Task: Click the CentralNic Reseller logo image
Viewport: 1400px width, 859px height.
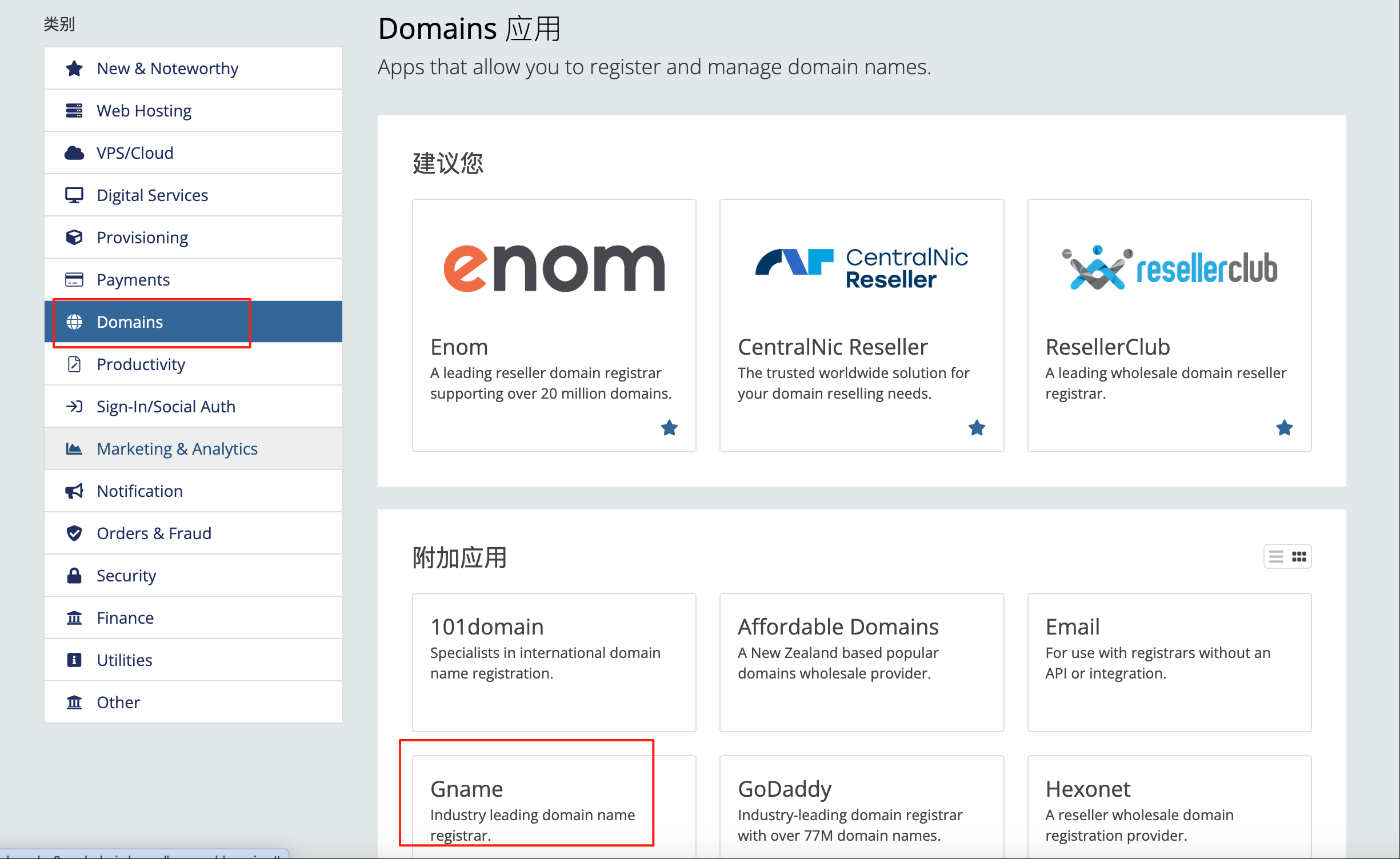Action: click(x=862, y=268)
